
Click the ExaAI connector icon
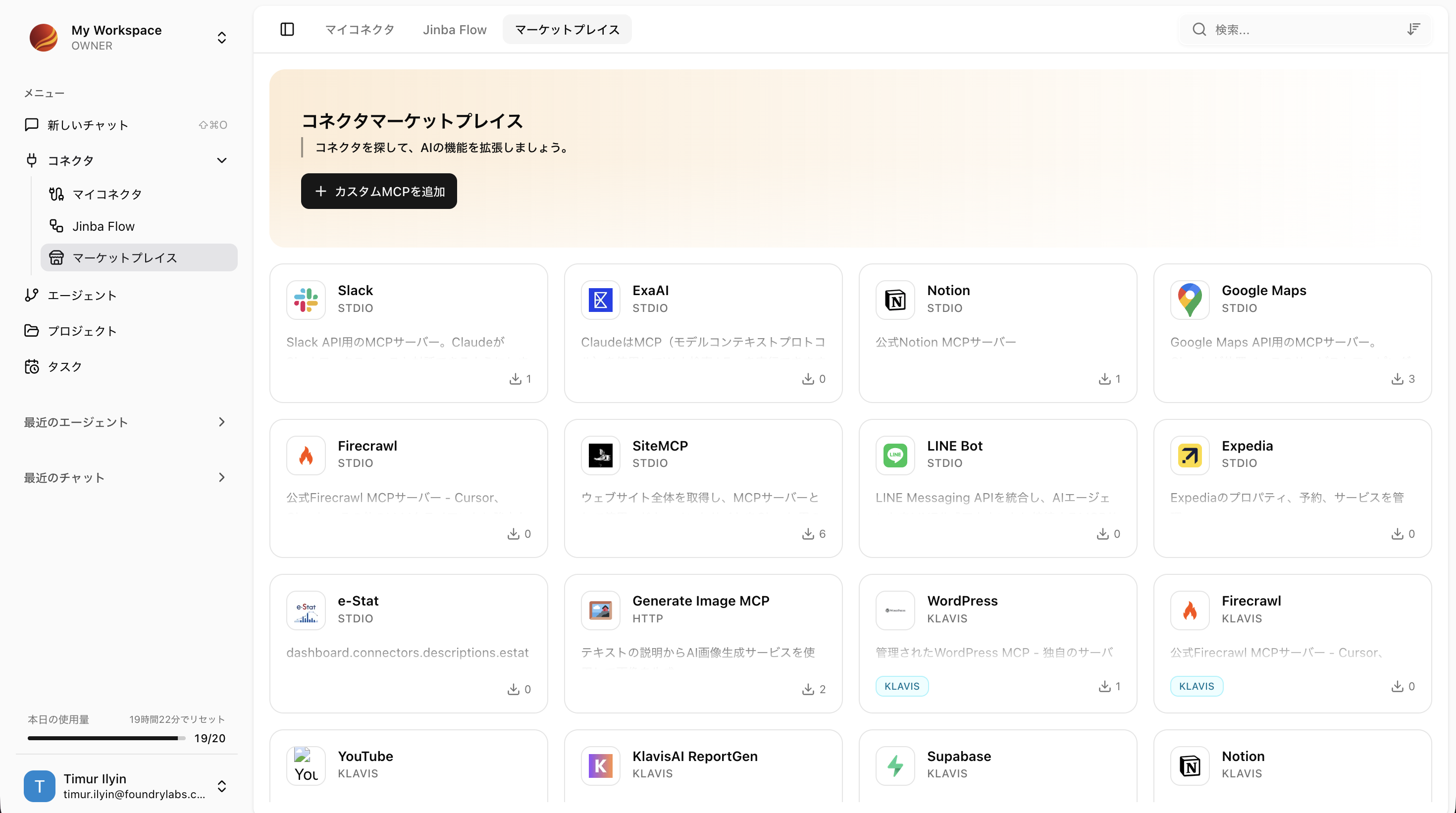coord(600,300)
